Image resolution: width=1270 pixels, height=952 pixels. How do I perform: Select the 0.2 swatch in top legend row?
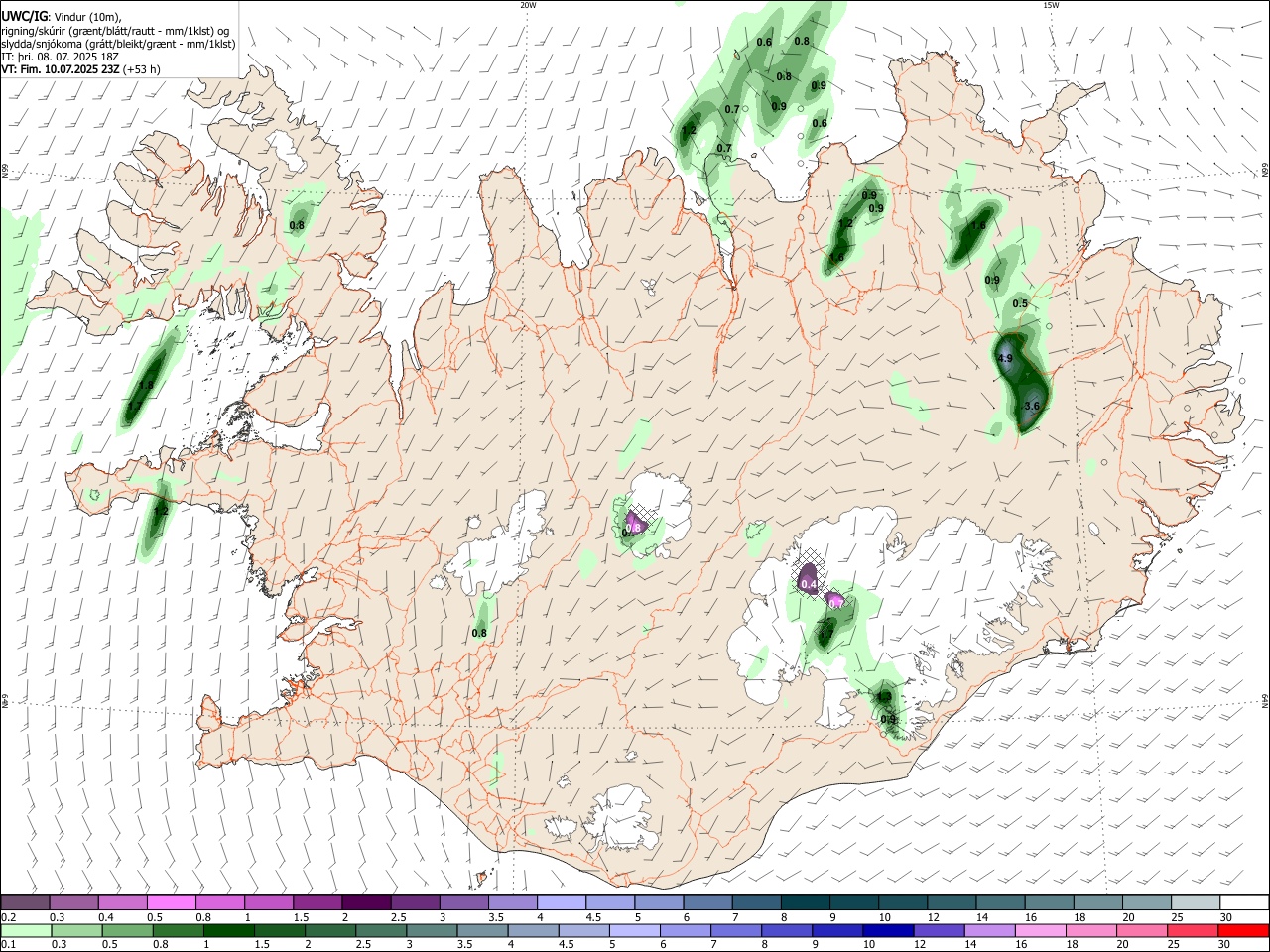coord(26,902)
